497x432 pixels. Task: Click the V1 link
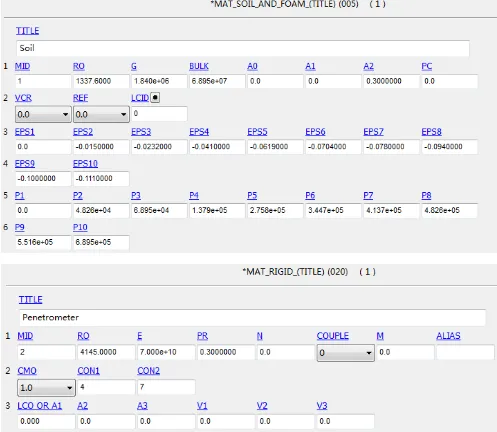(202, 406)
